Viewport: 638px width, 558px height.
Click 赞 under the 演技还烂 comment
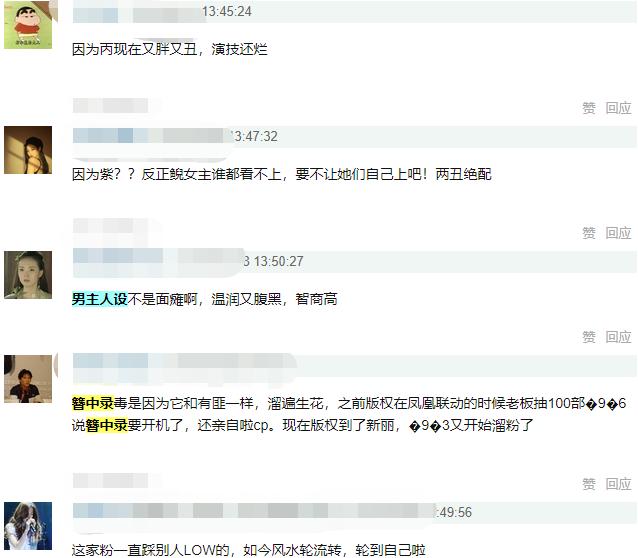(588, 108)
